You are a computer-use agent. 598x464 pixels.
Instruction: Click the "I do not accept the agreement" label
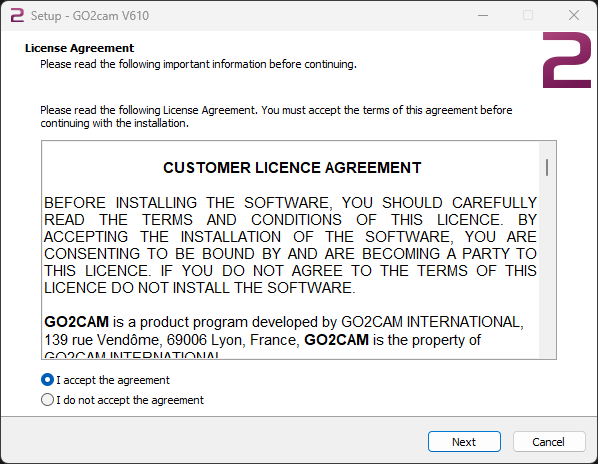[x=130, y=400]
